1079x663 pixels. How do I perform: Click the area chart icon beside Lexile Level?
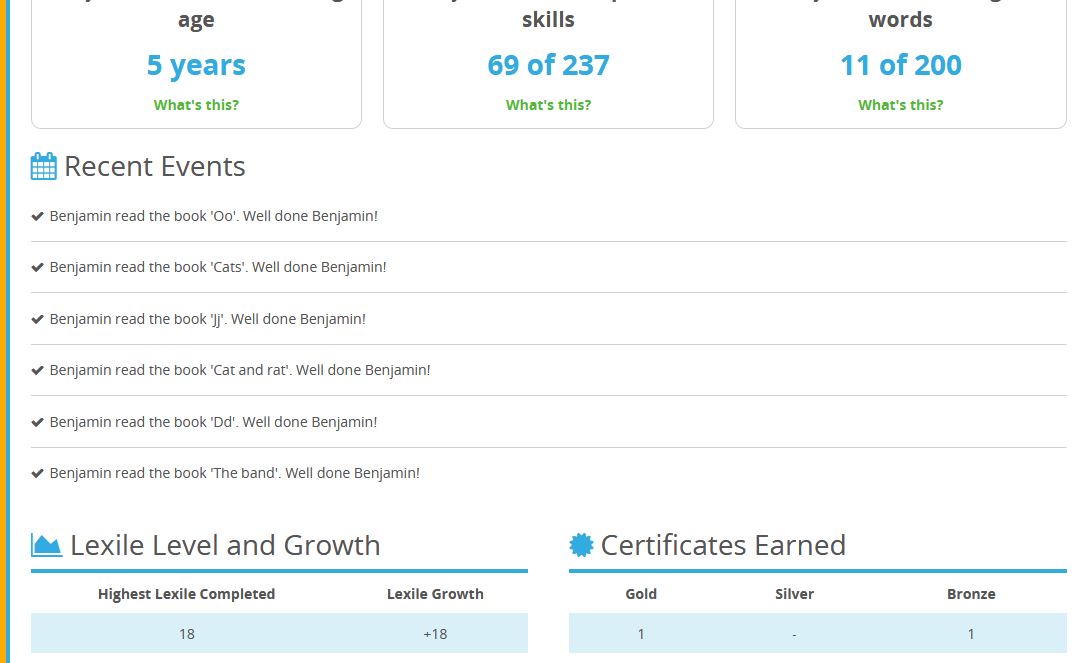(x=46, y=545)
